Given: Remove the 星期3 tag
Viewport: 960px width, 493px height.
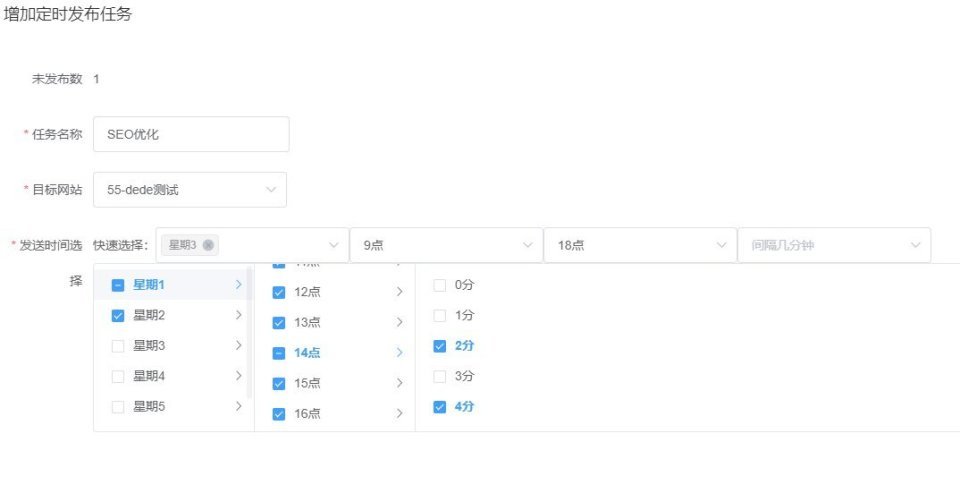Looking at the screenshot, I should [208, 245].
